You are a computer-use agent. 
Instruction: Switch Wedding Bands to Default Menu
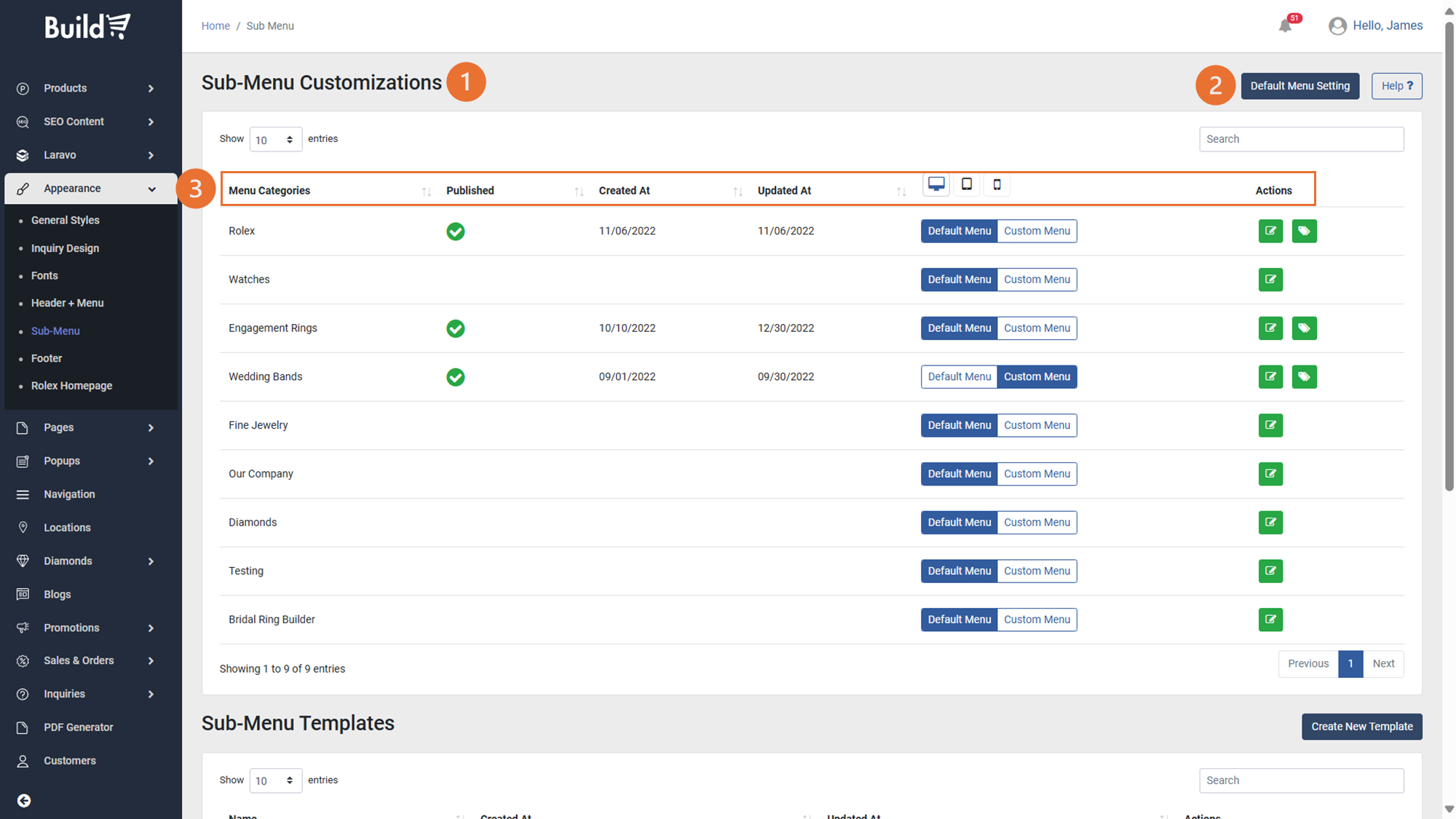click(959, 376)
